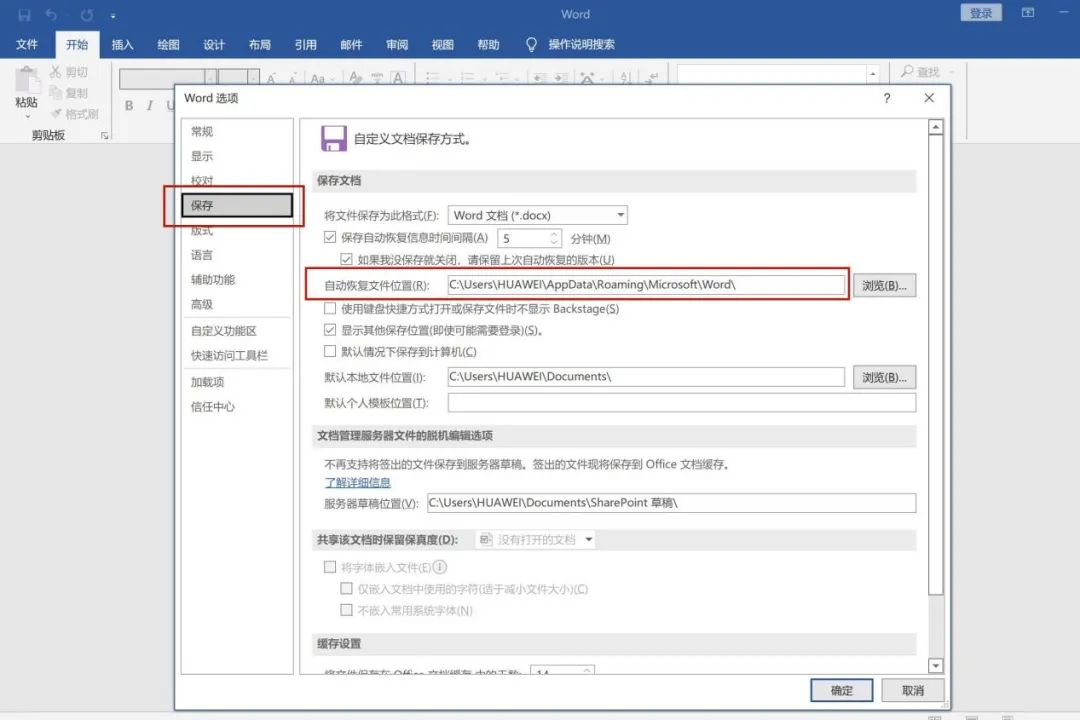Click the Decrease Indent icon
The height and width of the screenshot is (720, 1080).
point(540,78)
